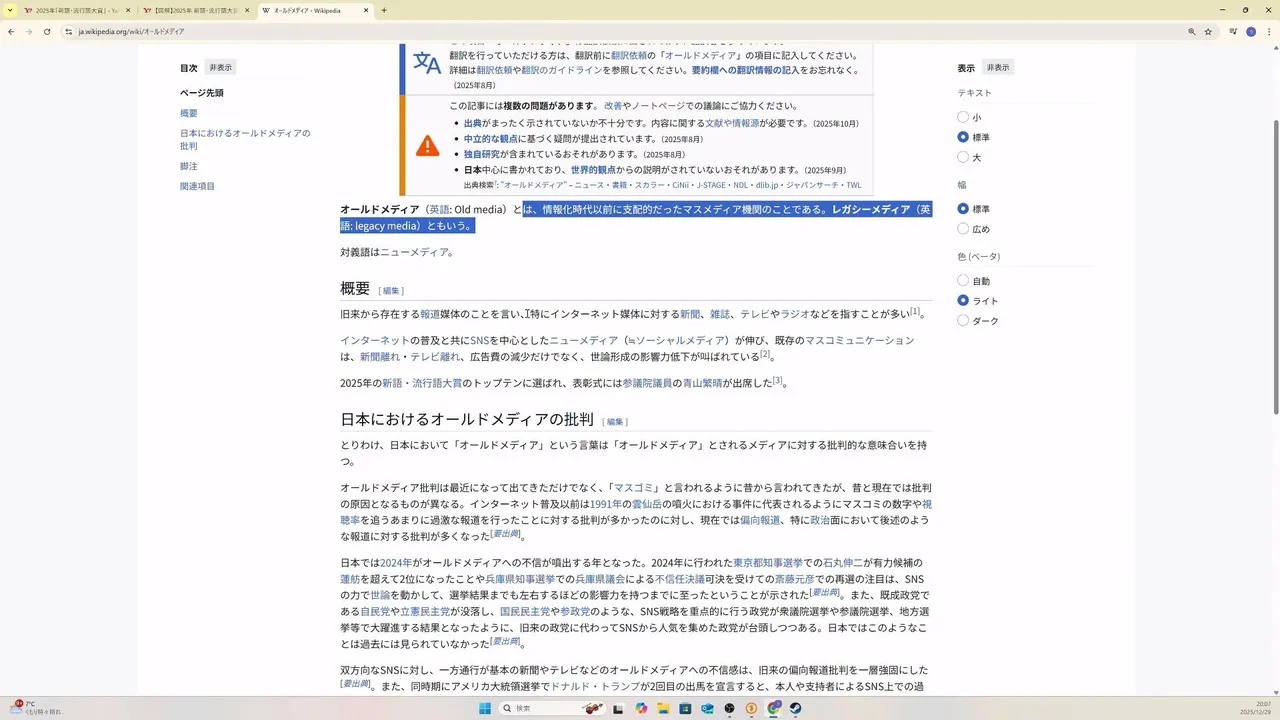Select the ダーク color radio button
This screenshot has height=720, width=1280.
coord(963,321)
